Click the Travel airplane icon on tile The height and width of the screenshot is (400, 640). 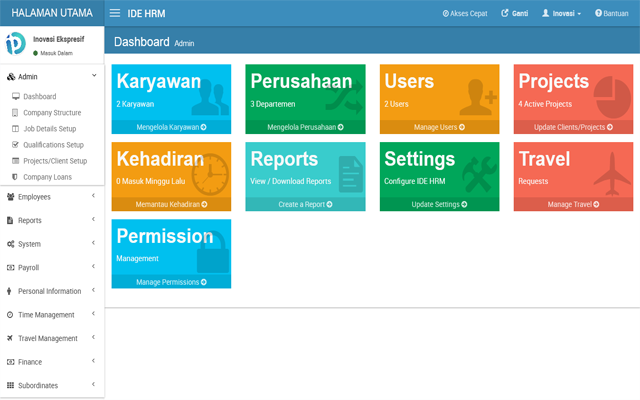pyautogui.click(x=612, y=174)
